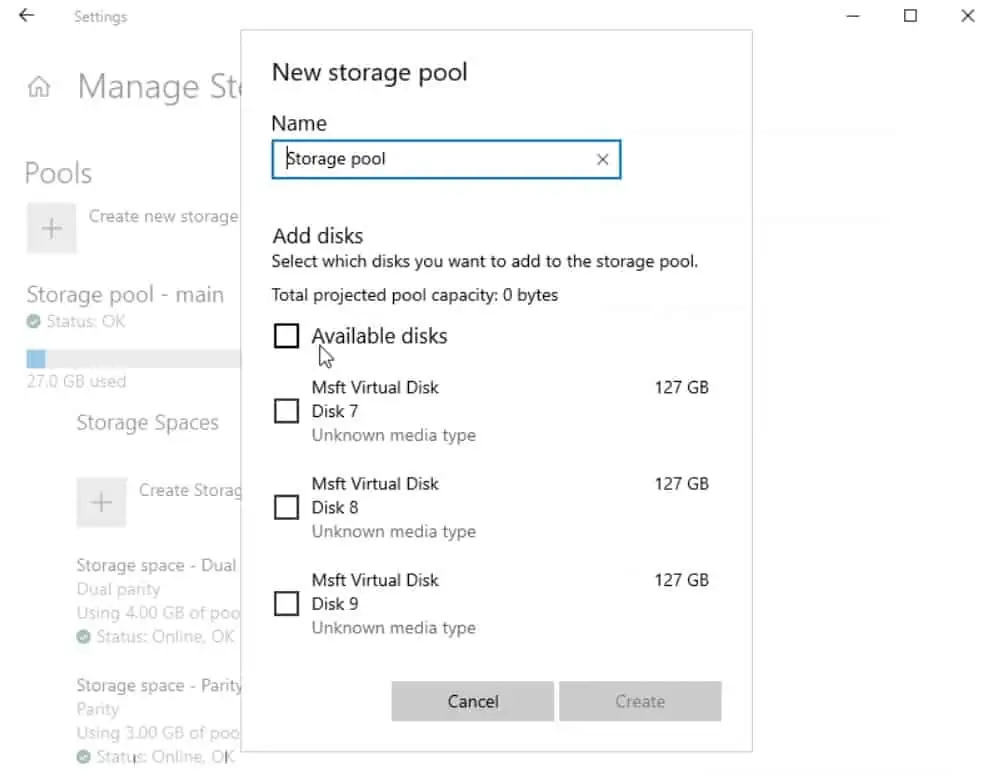Select the Storage space - Dual parity entry
Viewport: 990px width, 782px height.
tap(156, 565)
